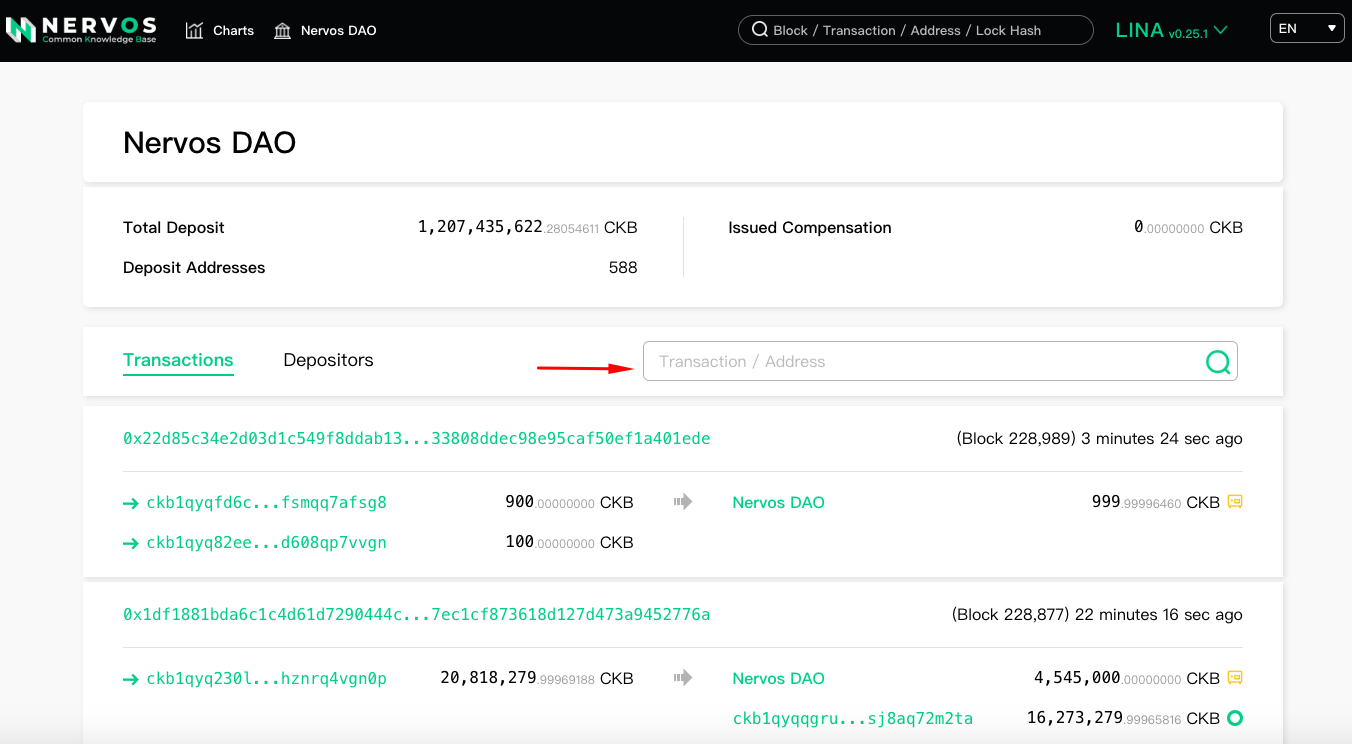Viewport: 1352px width, 744px height.
Task: Click the green circle icon beside 16,273,279 CKB
Action: click(x=1235, y=718)
